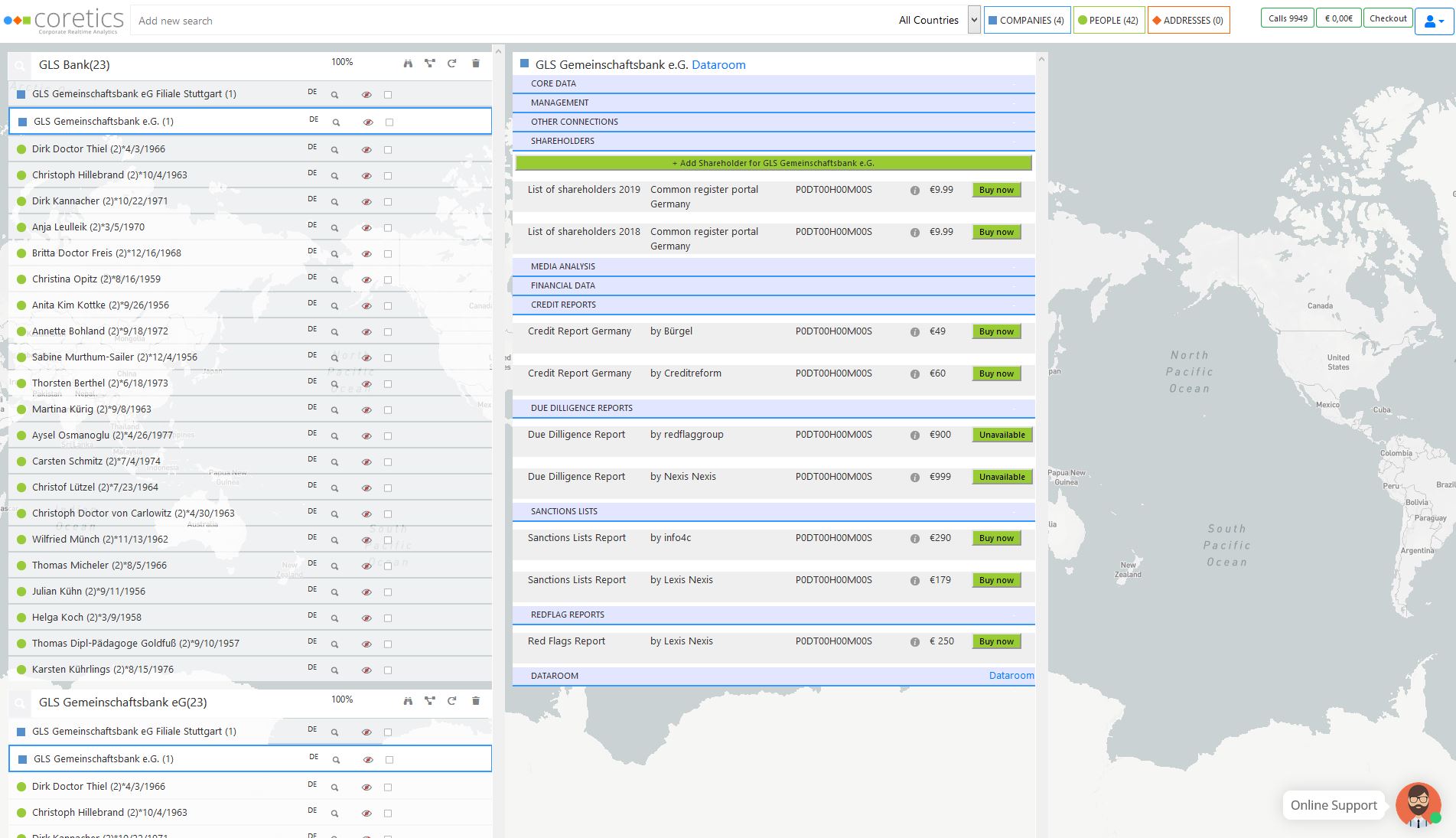Filter by PEOPLE (42) tab
The image size is (1456, 838).
click(x=1109, y=21)
